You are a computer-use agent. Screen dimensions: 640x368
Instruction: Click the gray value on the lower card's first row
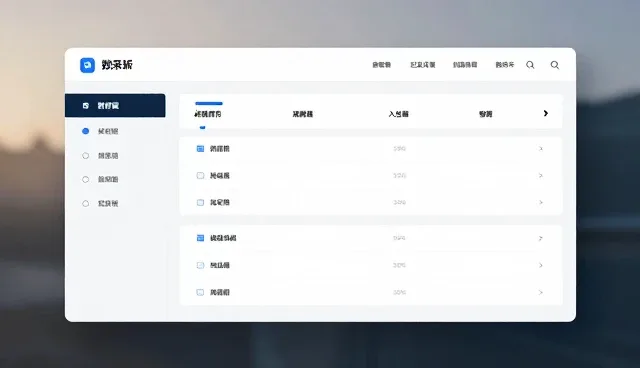coord(399,238)
